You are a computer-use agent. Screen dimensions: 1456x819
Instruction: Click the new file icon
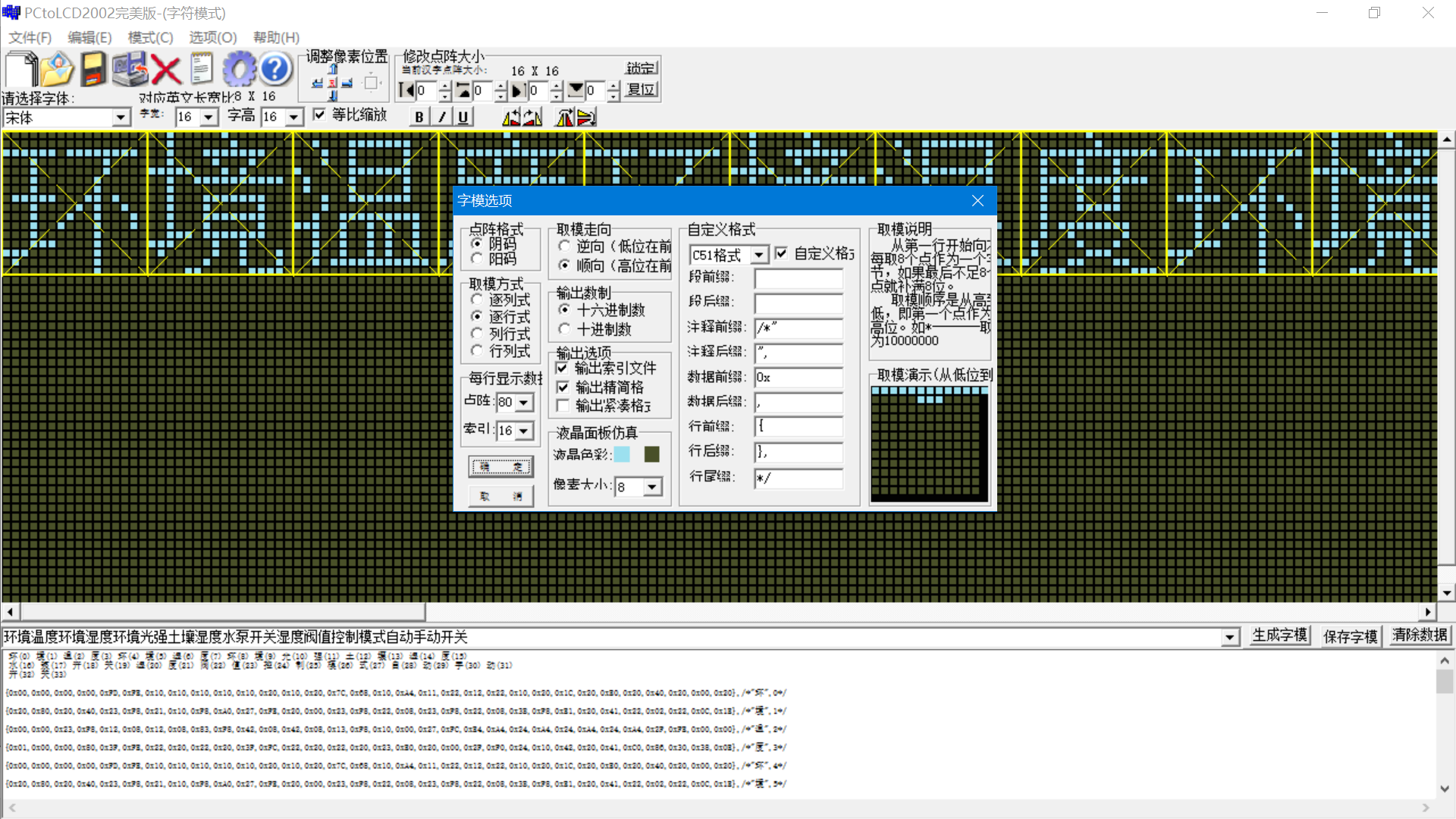click(21, 70)
